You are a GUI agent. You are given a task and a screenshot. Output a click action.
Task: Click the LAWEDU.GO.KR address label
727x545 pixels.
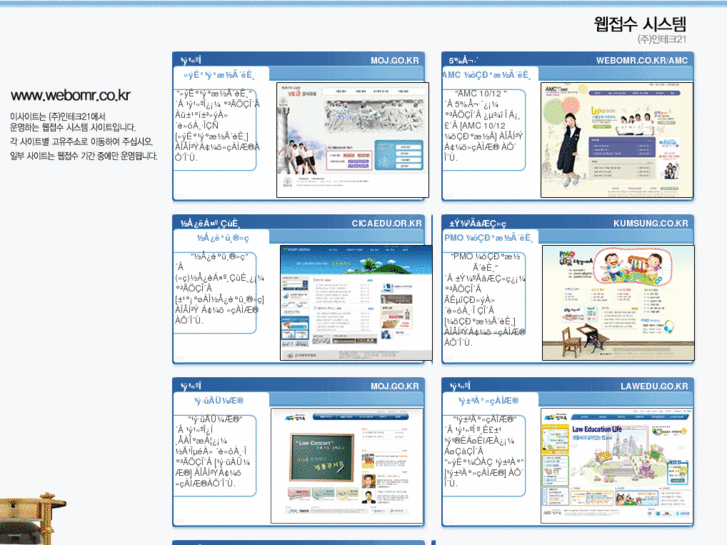click(x=654, y=386)
